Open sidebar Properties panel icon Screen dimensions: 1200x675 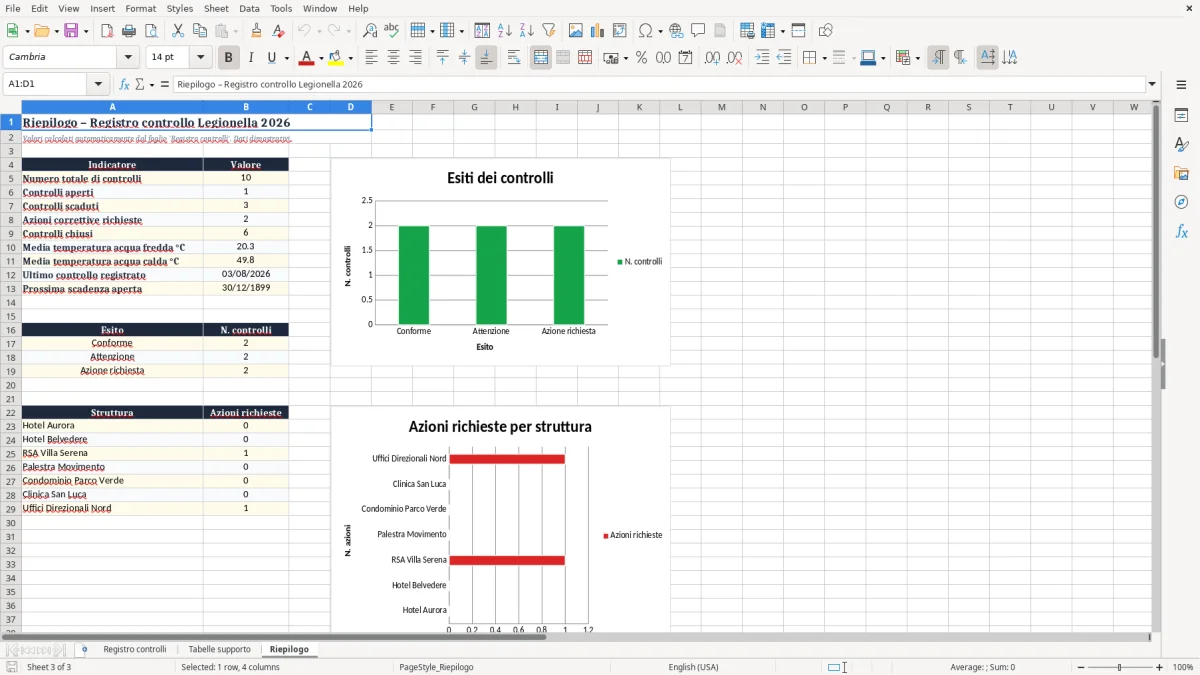[x=1181, y=116]
